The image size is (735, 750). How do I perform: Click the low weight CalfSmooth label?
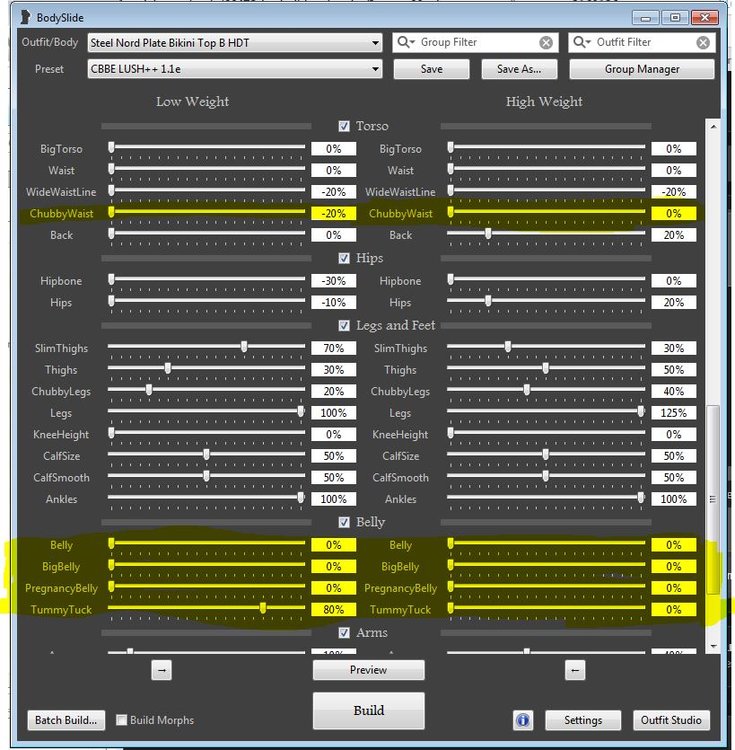coord(61,477)
